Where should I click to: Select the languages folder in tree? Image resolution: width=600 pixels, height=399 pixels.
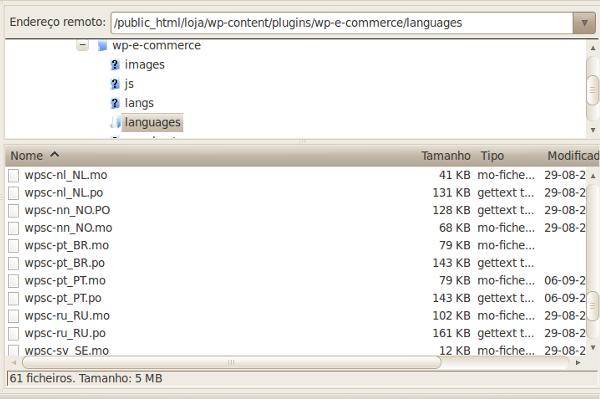(153, 122)
